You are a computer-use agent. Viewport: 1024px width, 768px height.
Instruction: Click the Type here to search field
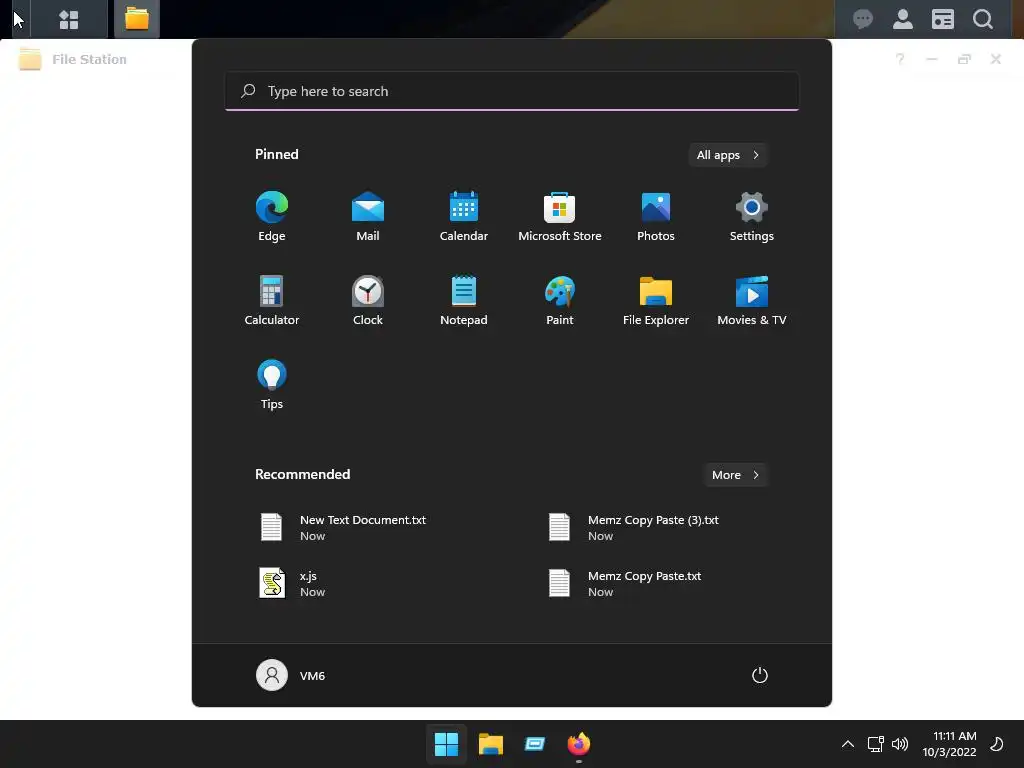pos(512,91)
